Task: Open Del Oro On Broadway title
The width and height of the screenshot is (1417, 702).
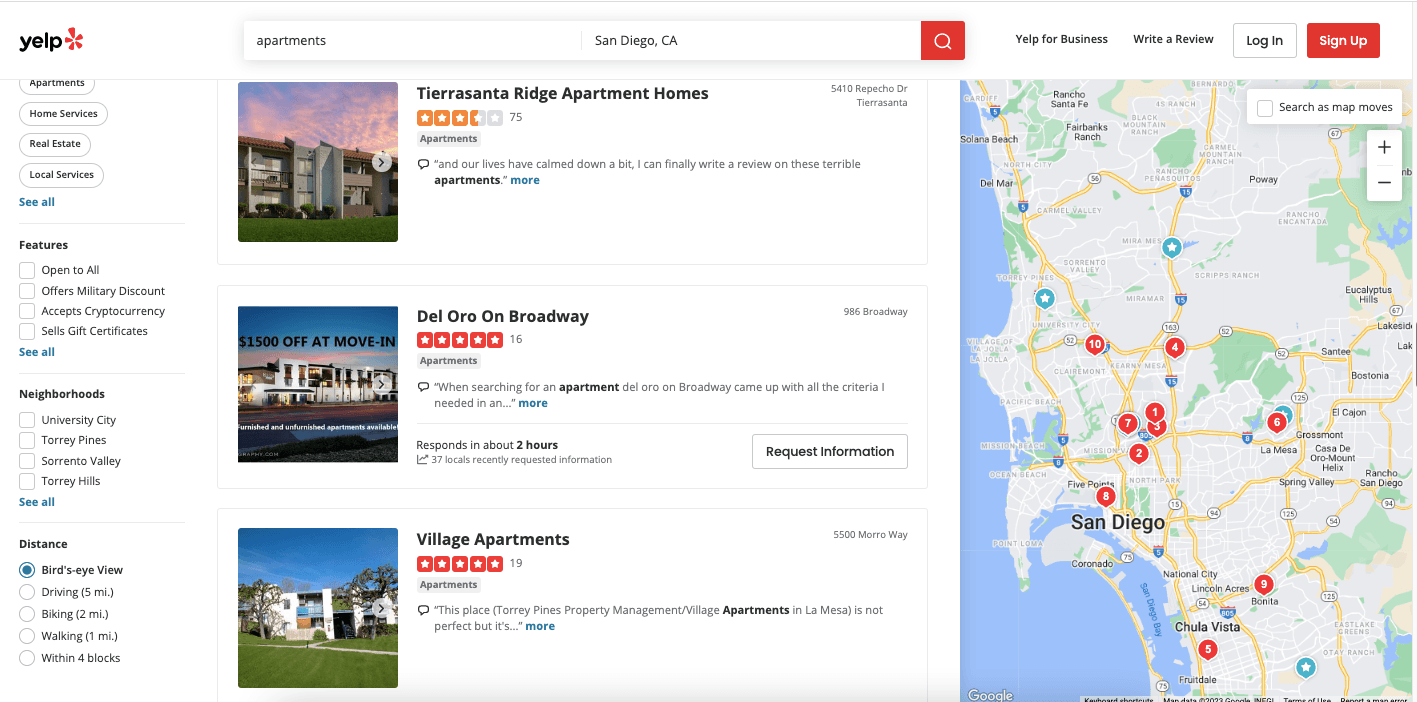Action: coord(503,316)
